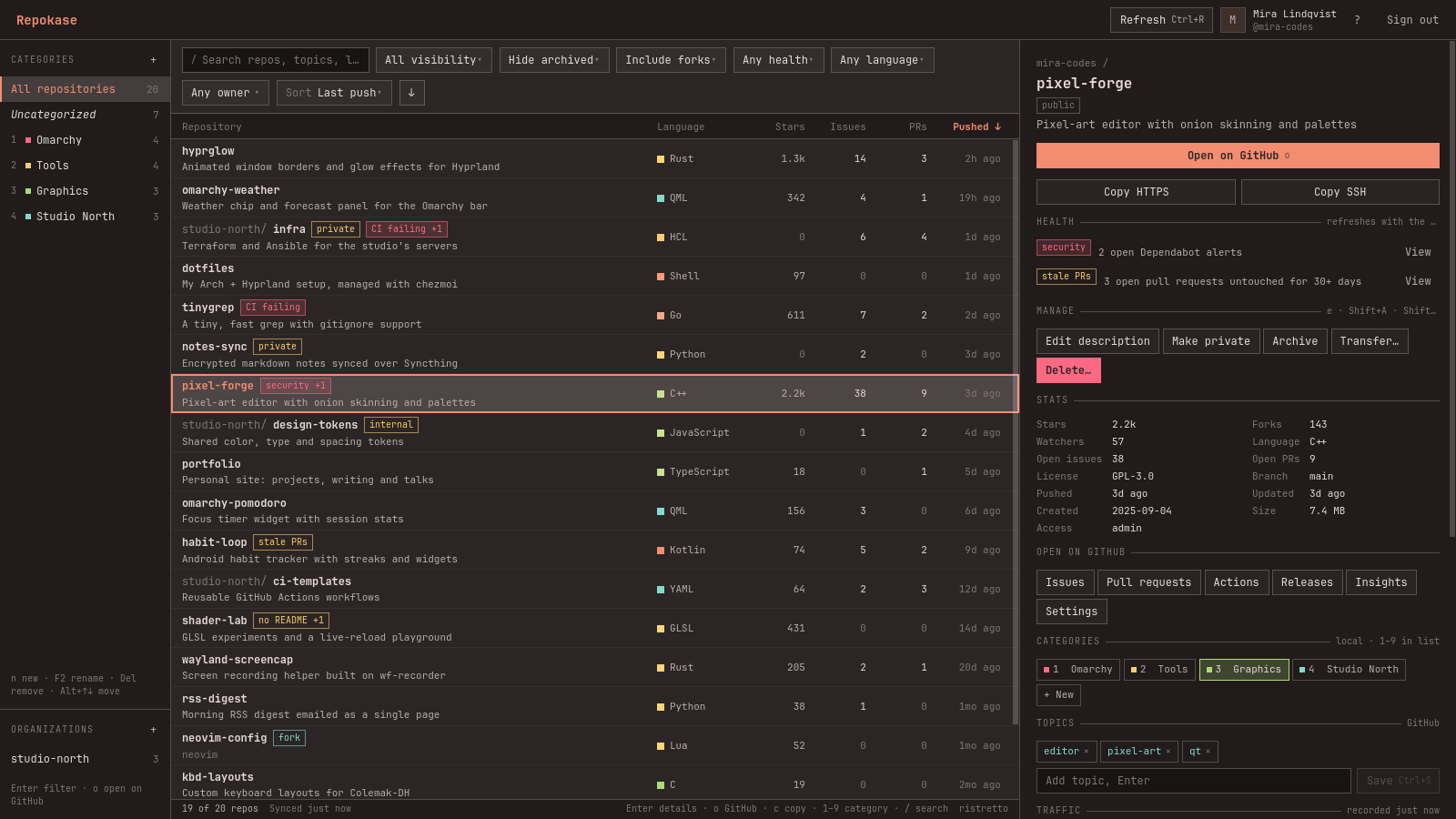The image size is (1456, 819).
Task: Remove the qt topic with its ×
Action: 1208,752
